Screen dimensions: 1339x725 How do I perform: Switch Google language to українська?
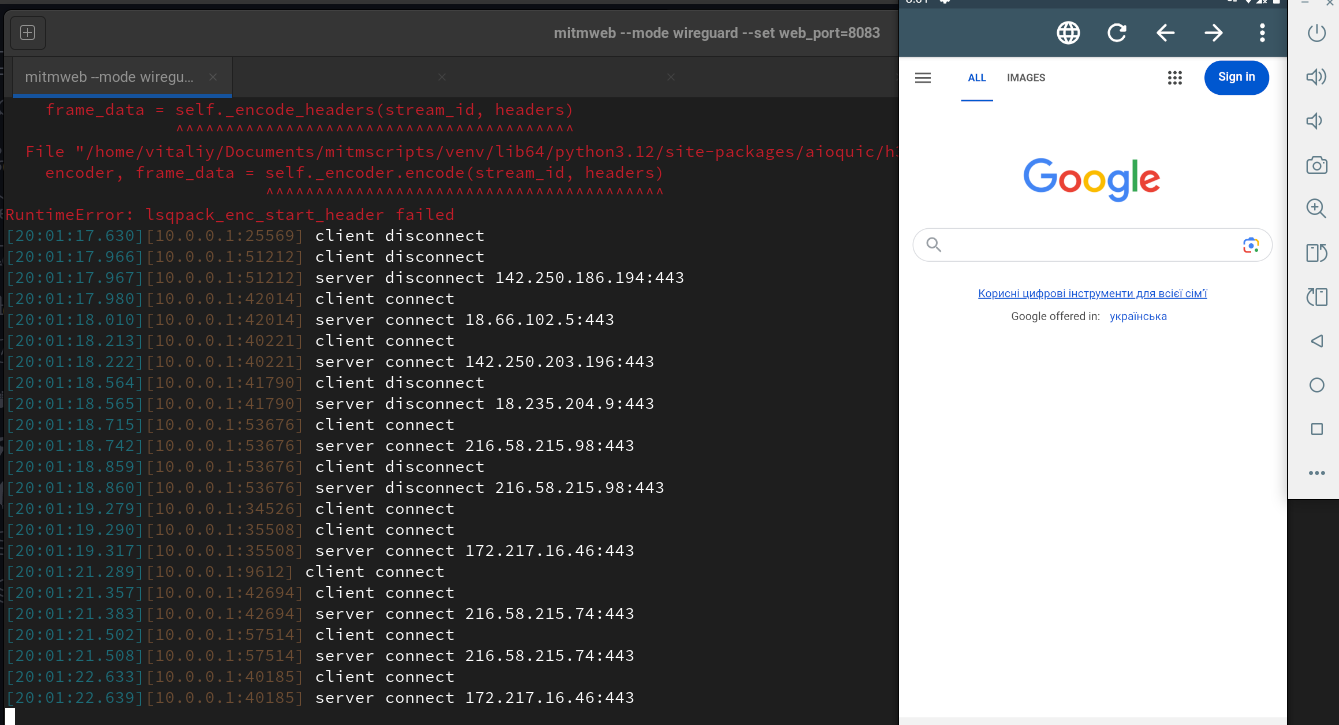click(1138, 316)
